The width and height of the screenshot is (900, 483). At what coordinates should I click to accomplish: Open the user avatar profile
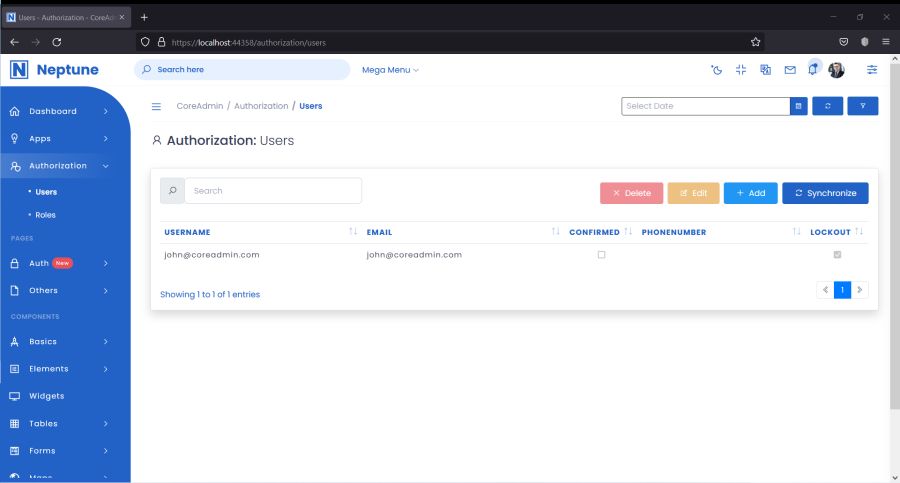pyautogui.click(x=836, y=70)
